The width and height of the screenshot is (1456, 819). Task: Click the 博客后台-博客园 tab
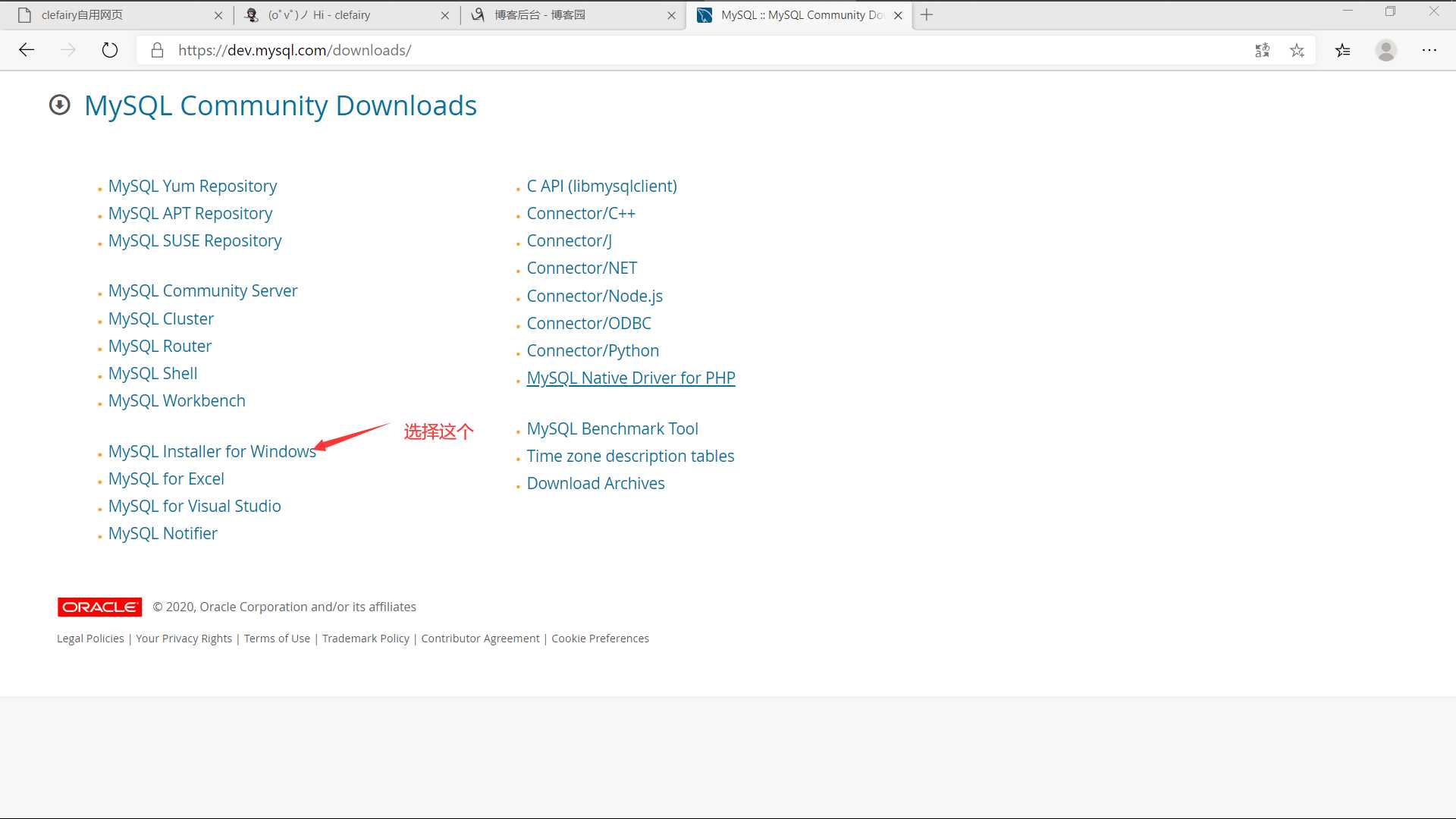(x=570, y=14)
